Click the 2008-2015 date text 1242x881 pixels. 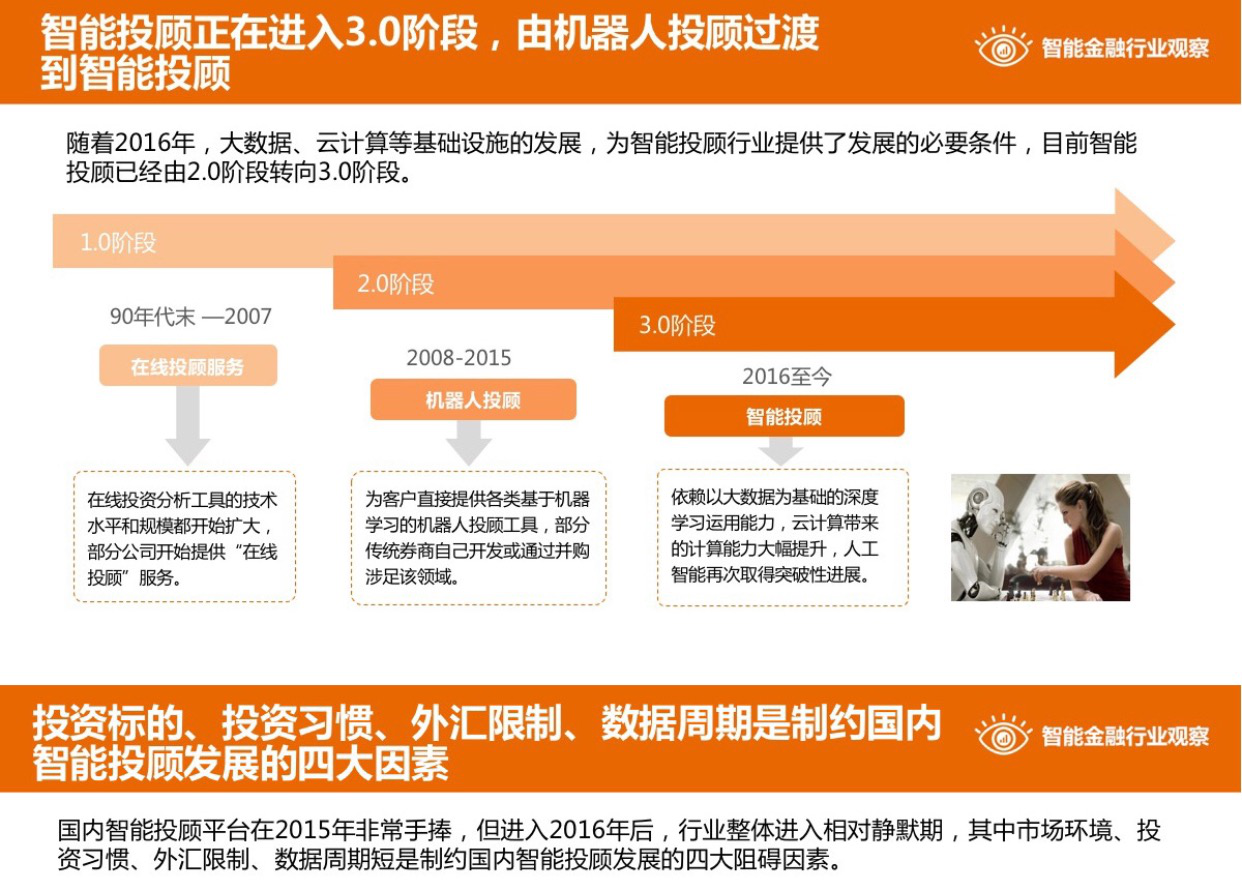(459, 357)
